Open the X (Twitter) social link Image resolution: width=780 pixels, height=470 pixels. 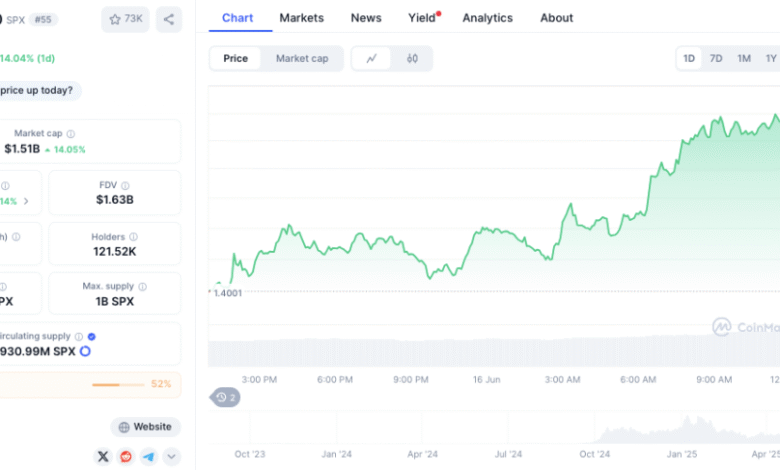pos(103,456)
